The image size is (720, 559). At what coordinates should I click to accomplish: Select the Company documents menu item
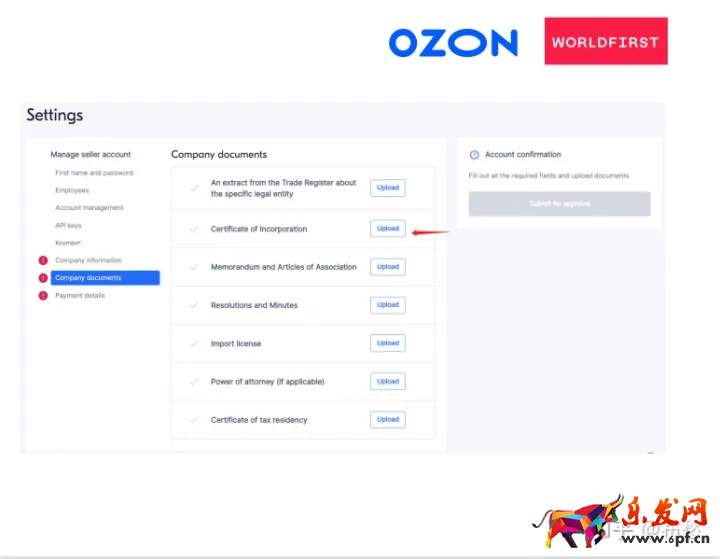pyautogui.click(x=105, y=278)
